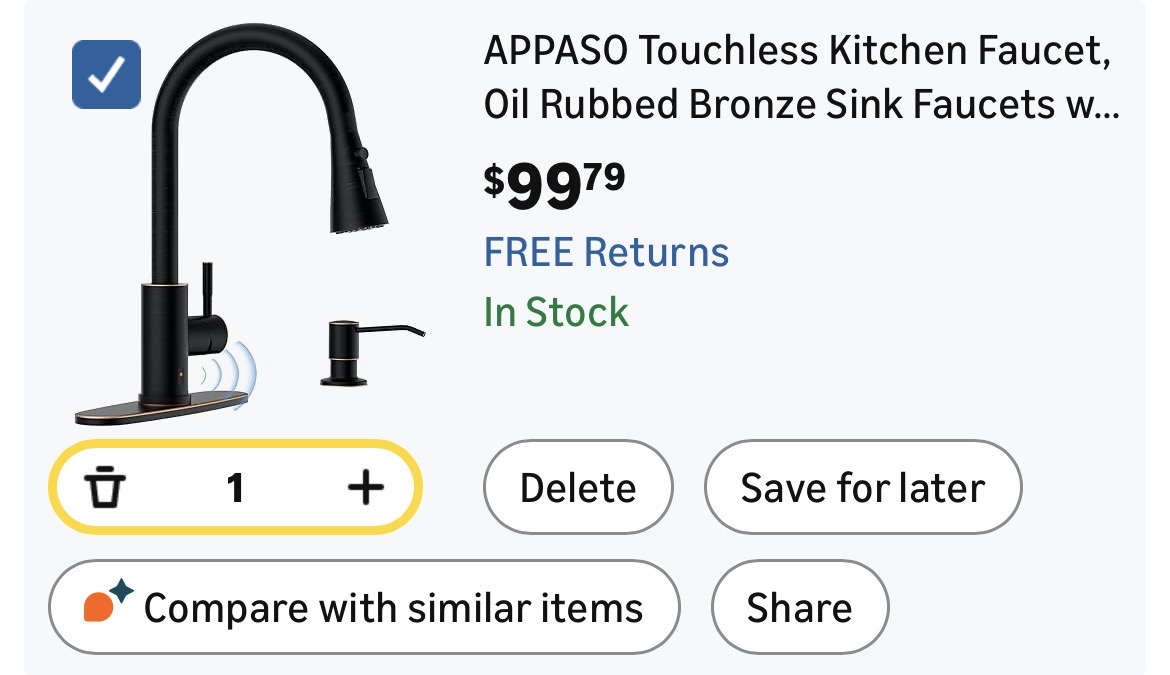Click the quantity number 1
Screen dimensions: 1170x675
tap(235, 488)
